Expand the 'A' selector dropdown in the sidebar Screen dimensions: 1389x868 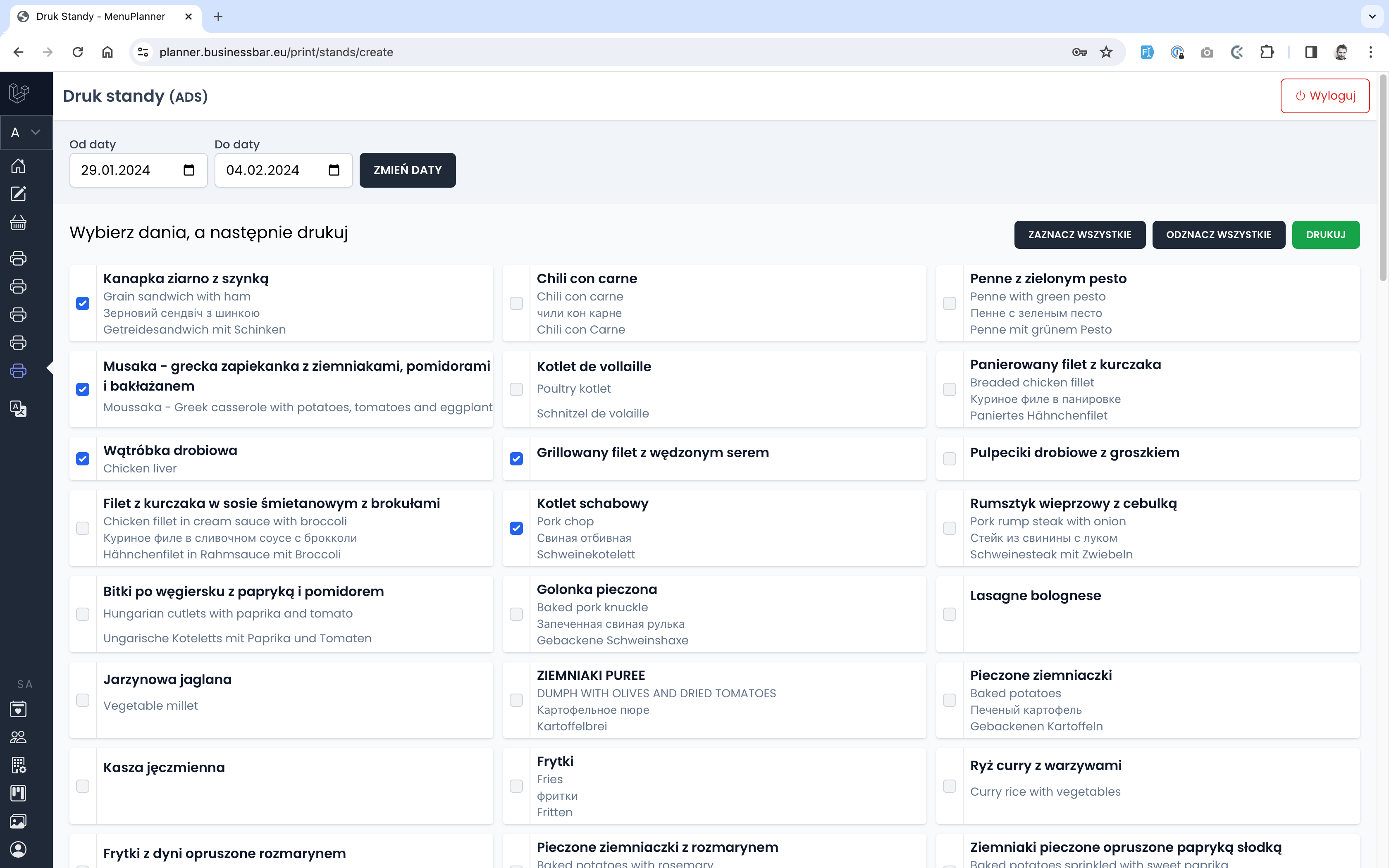coord(26,132)
